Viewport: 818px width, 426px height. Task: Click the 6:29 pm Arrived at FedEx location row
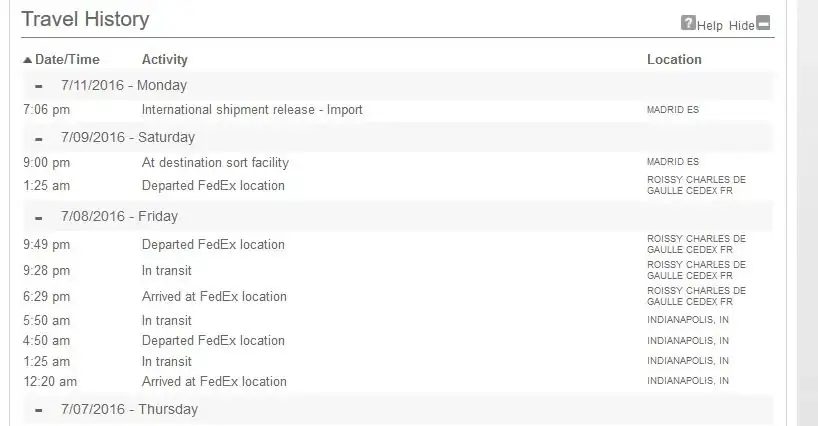click(397, 297)
